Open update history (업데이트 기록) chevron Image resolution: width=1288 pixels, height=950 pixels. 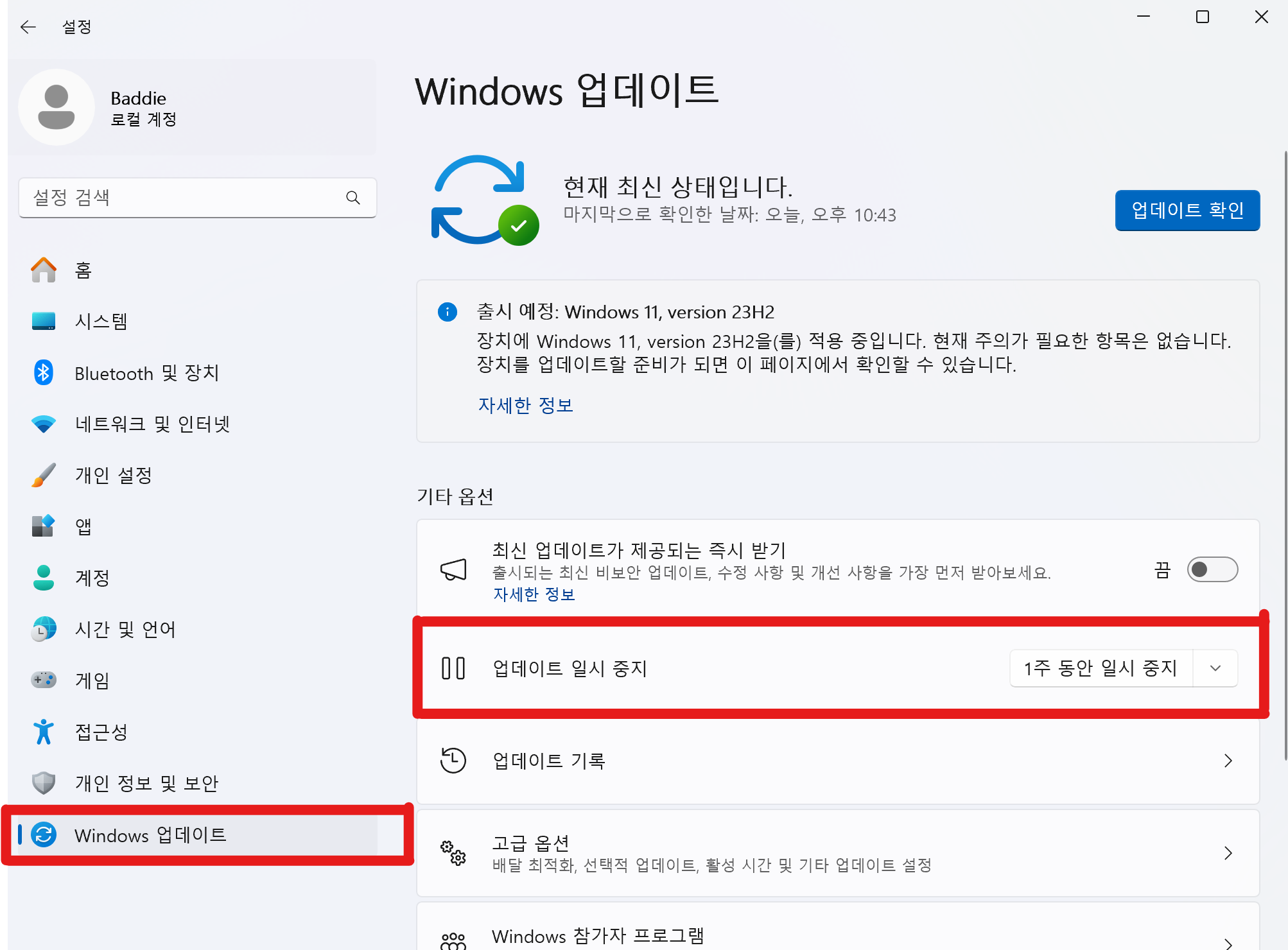[1227, 761]
